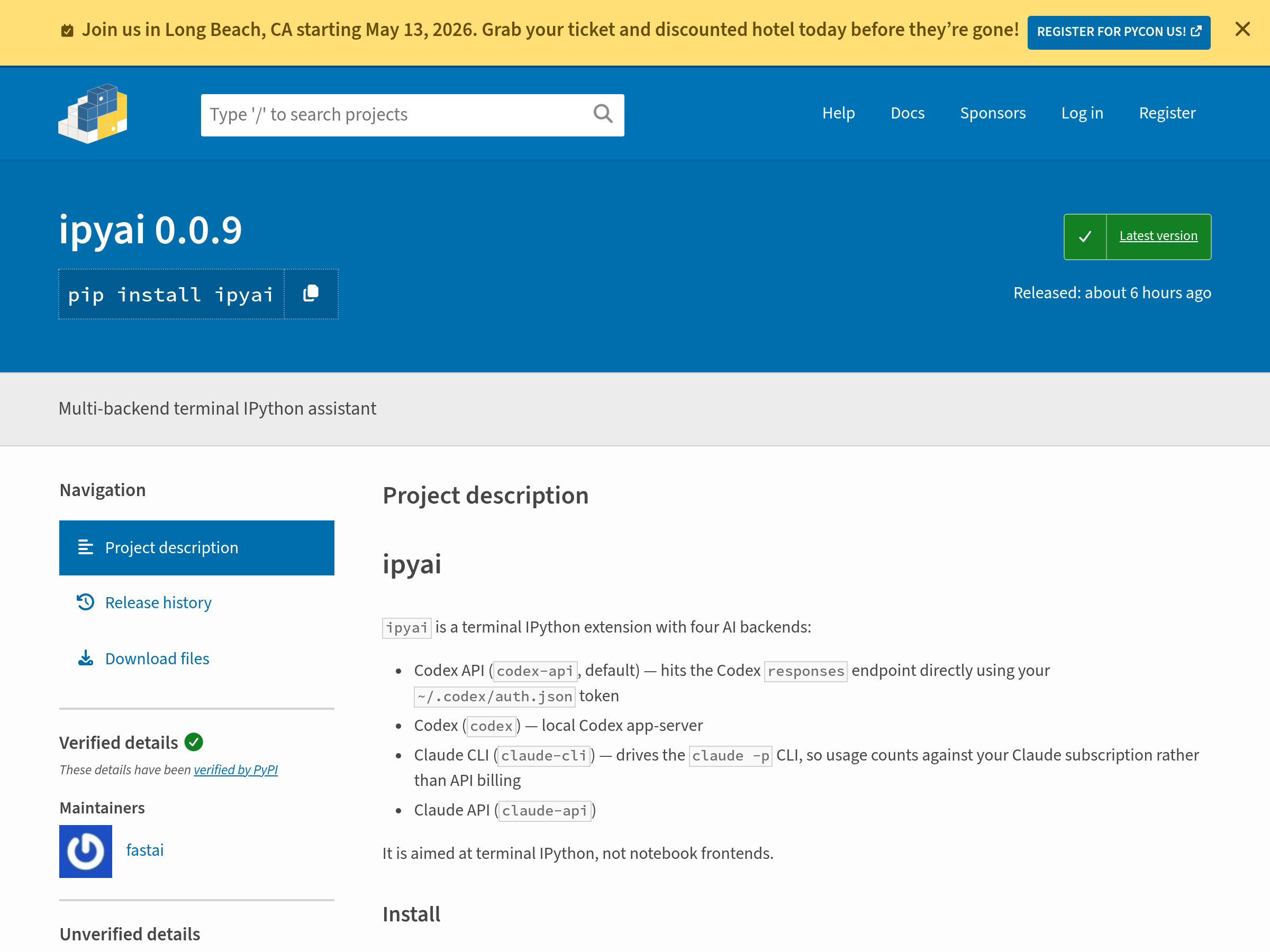Open the Release history tab
1270x952 pixels.
click(158, 602)
